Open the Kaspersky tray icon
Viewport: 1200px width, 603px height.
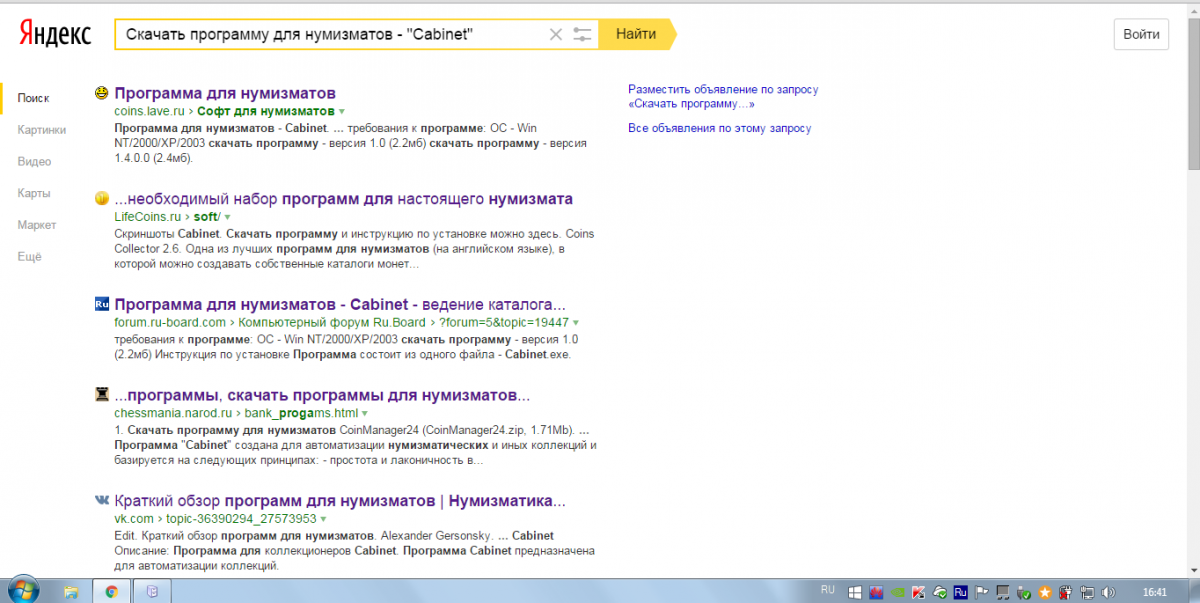tap(918, 592)
